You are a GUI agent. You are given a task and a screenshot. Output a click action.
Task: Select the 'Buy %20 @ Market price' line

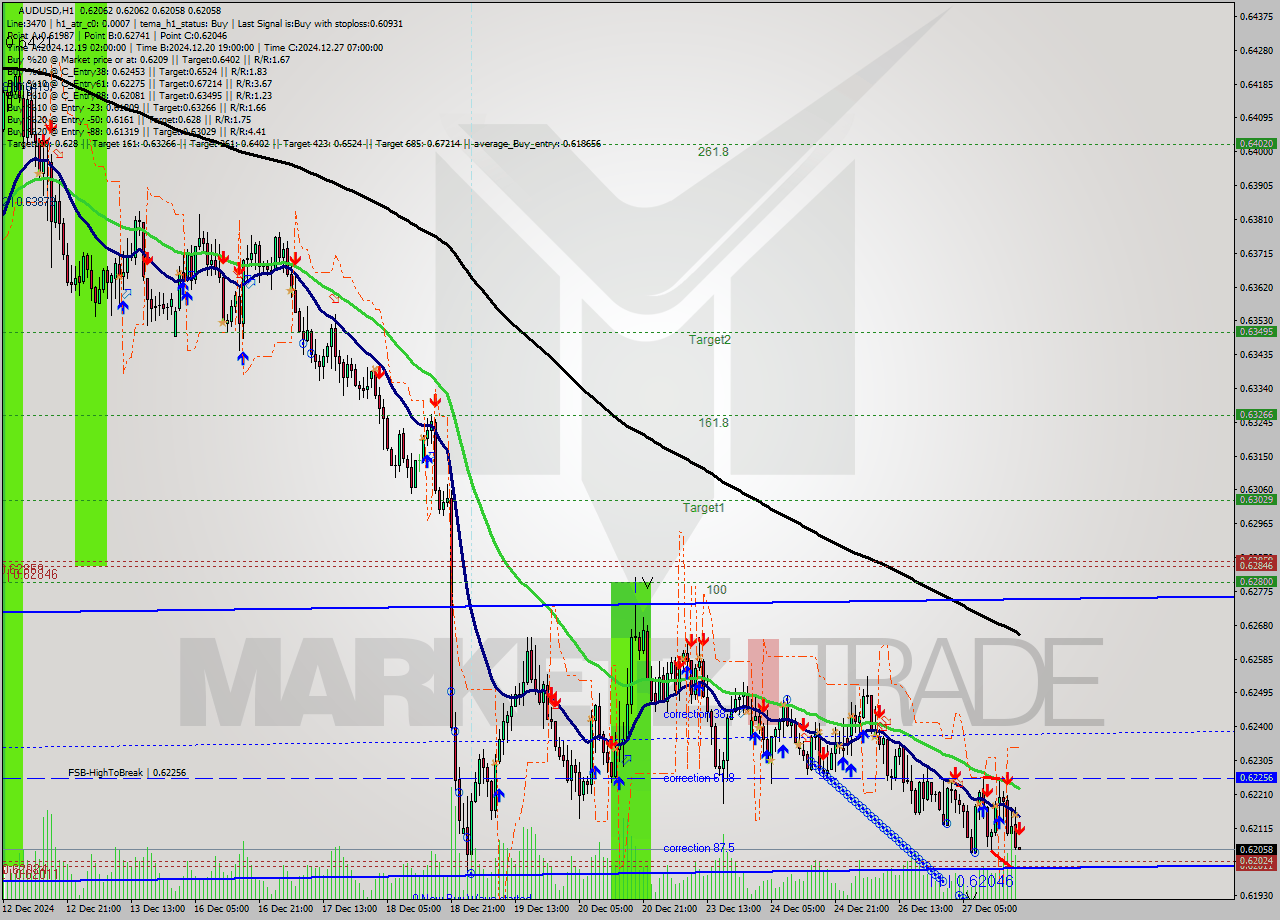click(x=148, y=60)
